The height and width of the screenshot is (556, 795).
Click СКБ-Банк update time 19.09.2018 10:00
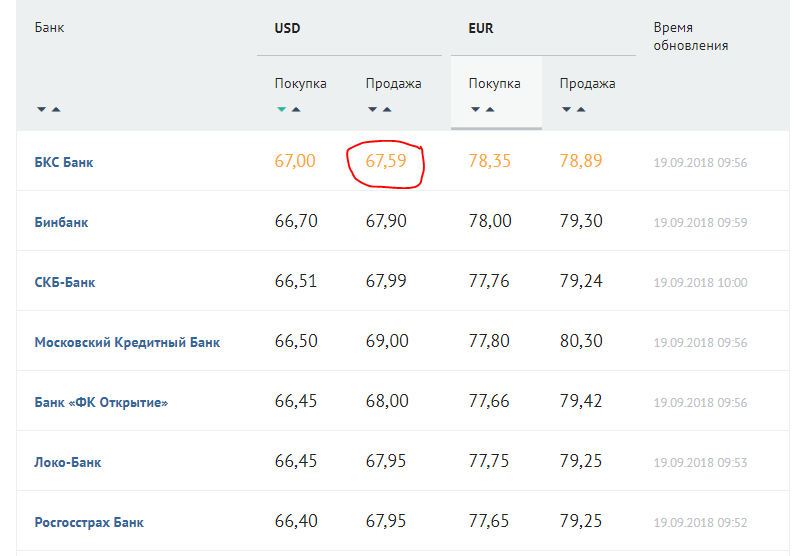pyautogui.click(x=700, y=282)
